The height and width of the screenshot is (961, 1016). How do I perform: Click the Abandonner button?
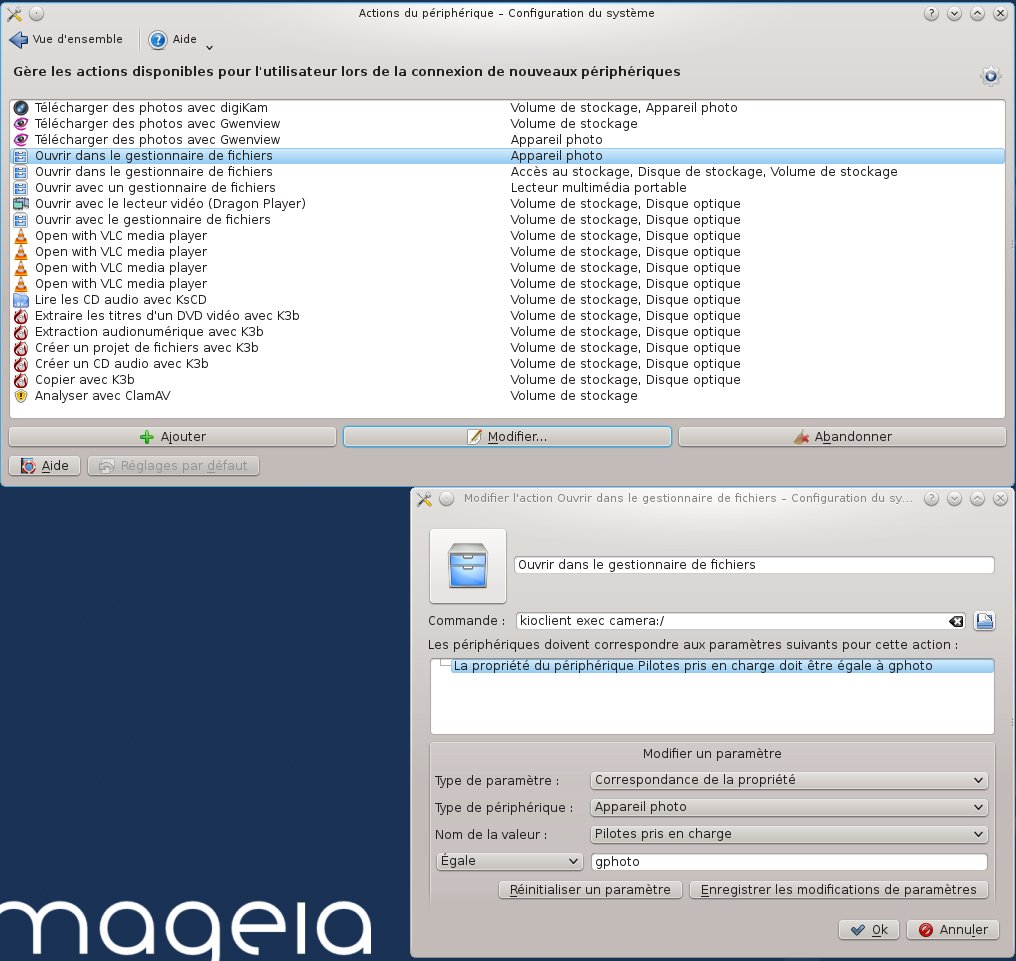pyautogui.click(x=842, y=437)
